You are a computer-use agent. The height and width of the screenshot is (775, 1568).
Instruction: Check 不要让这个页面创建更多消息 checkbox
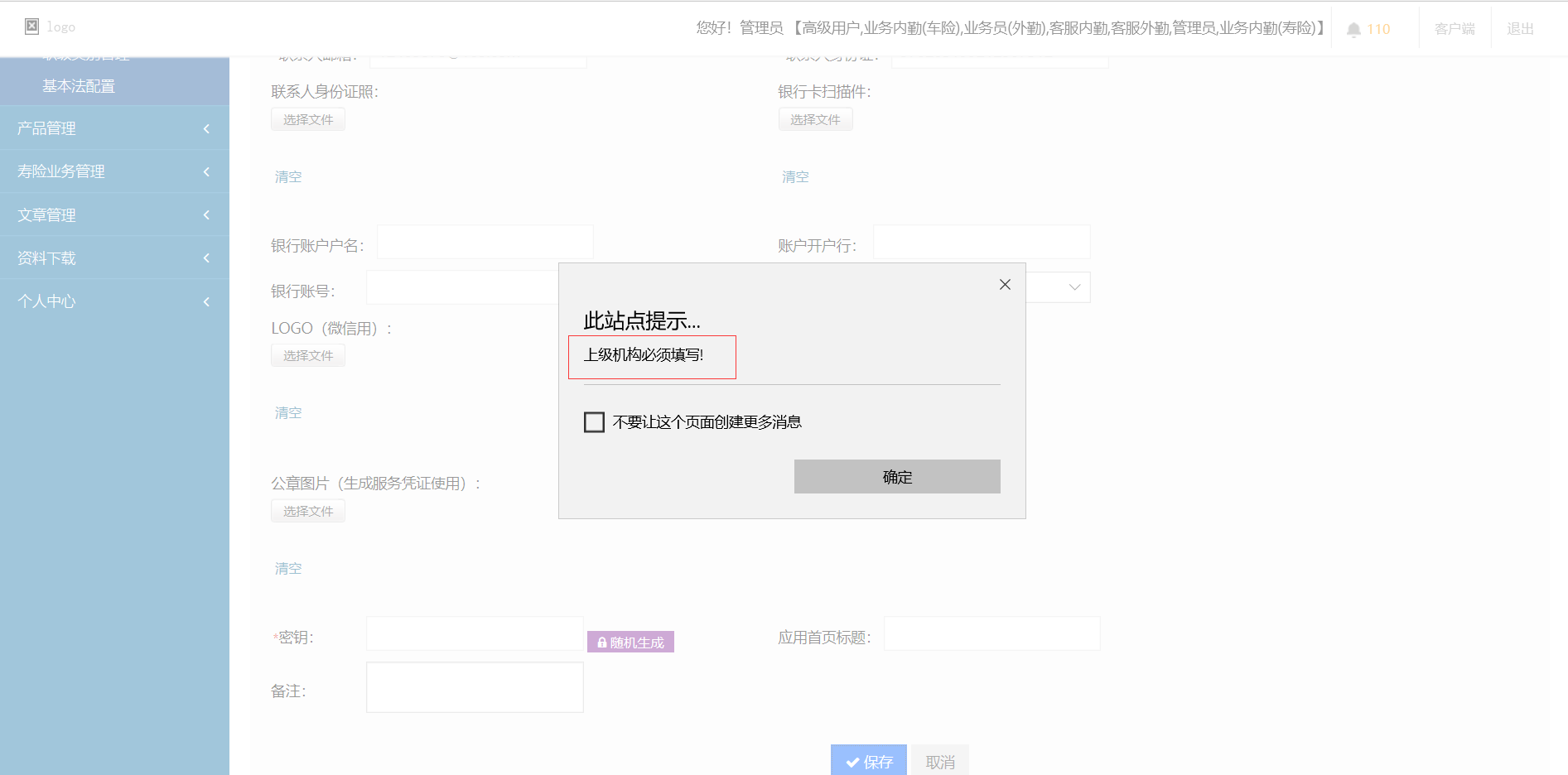tap(594, 422)
